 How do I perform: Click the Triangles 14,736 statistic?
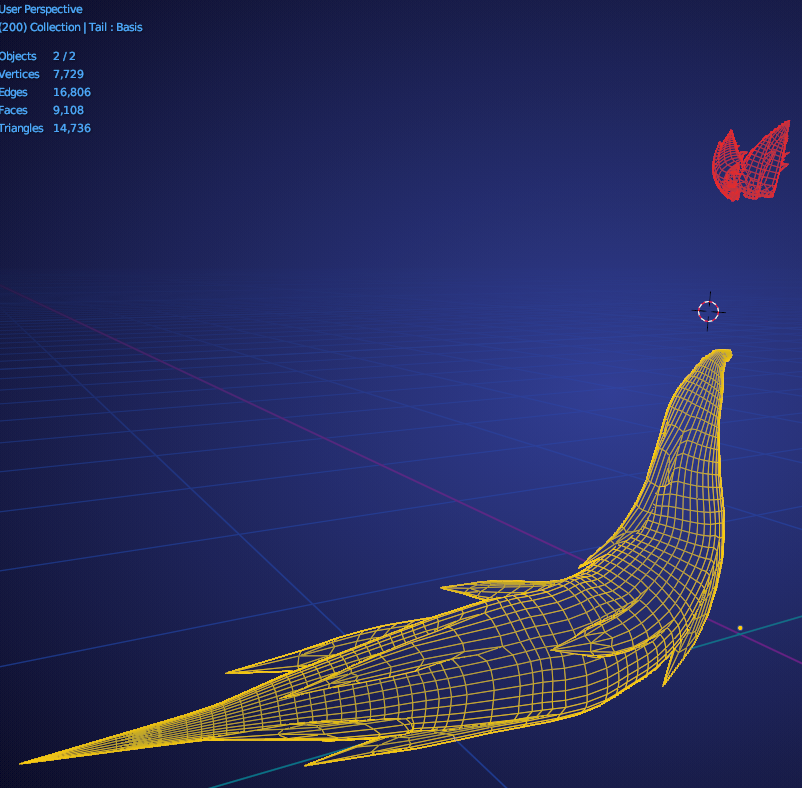46,128
